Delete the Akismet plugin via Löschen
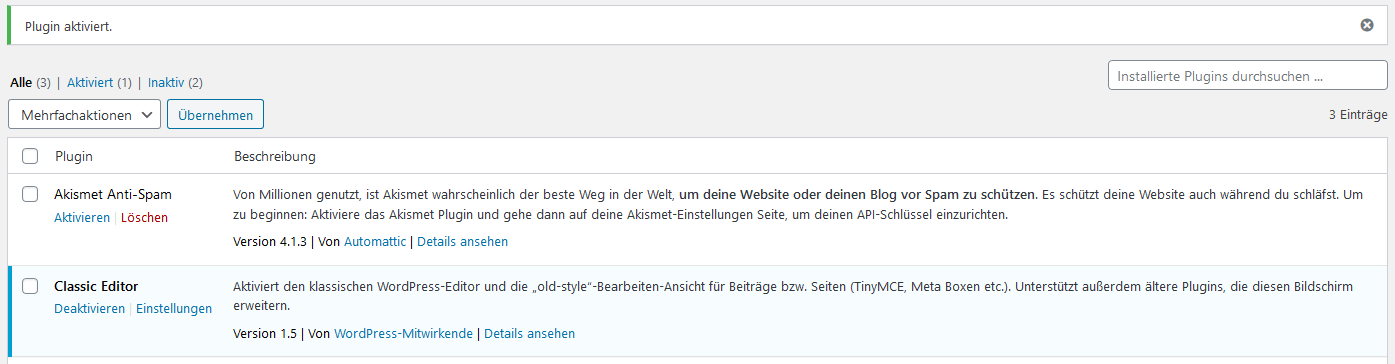 tap(145, 217)
